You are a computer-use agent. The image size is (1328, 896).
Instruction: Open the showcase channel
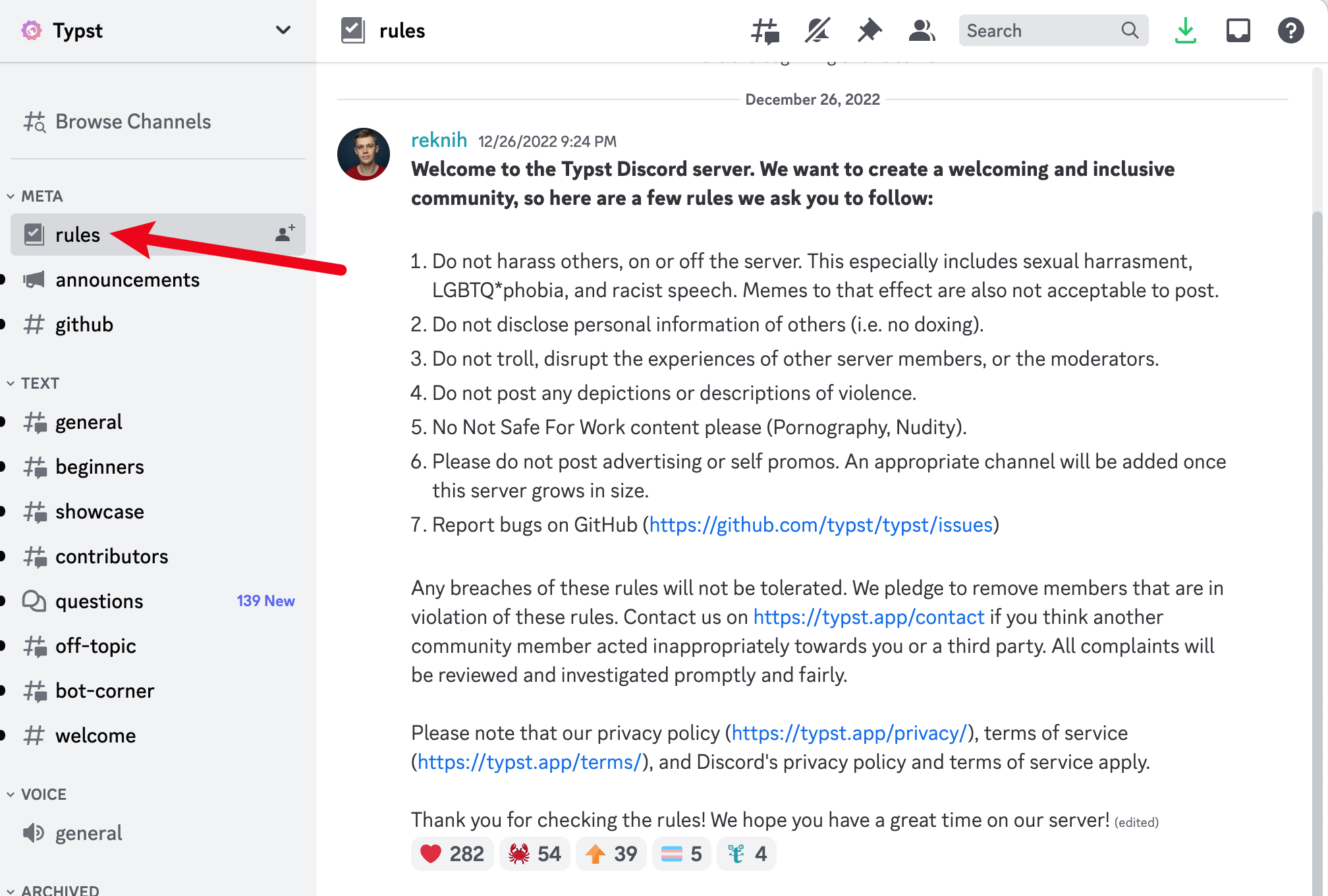click(x=158, y=511)
